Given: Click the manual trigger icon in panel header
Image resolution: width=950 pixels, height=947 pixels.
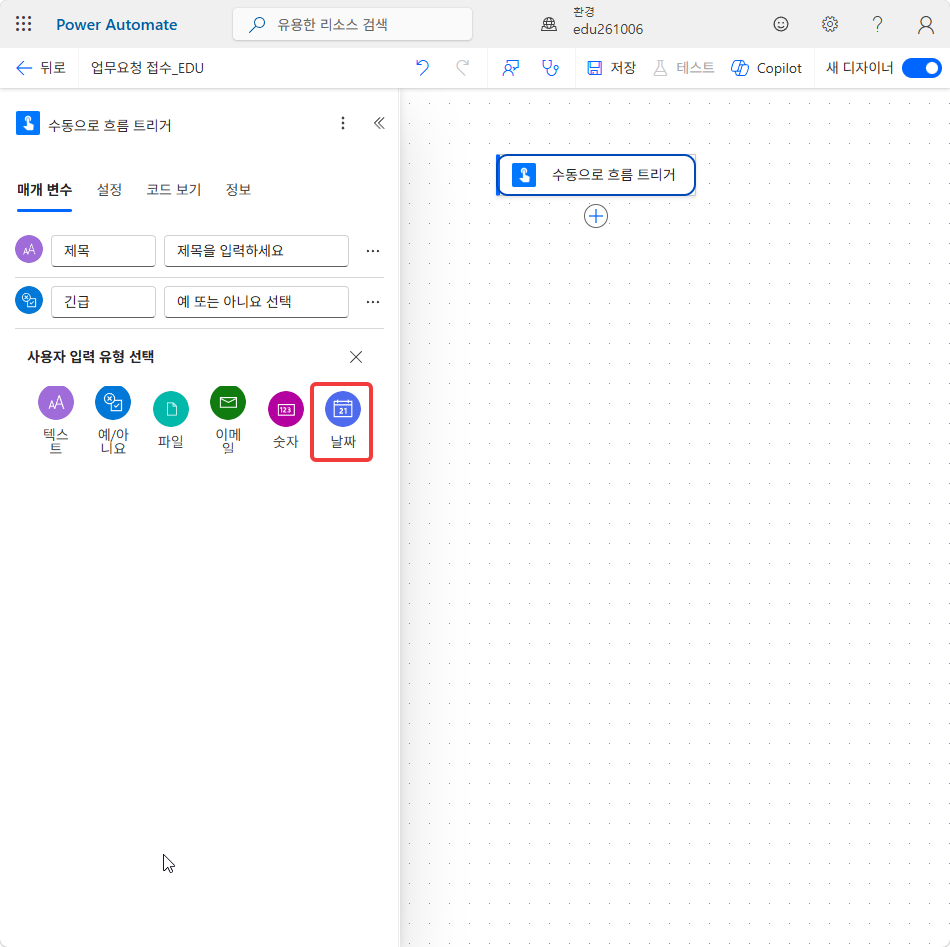Looking at the screenshot, I should [x=28, y=124].
